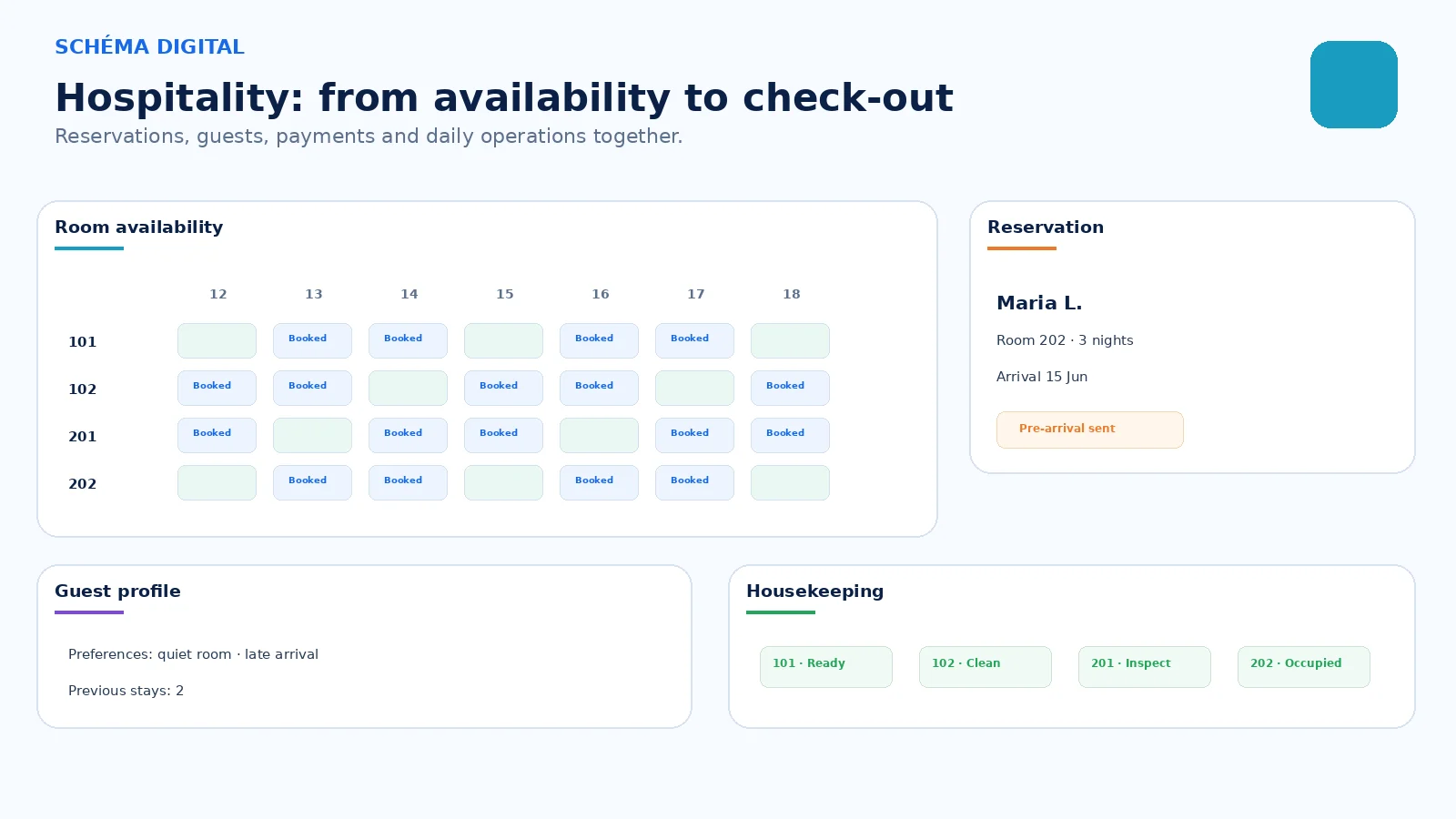Screen dimensions: 1456x819
Task: Click the 'Preferences: quiet room · late arrival' line
Action: pyautogui.click(x=193, y=654)
